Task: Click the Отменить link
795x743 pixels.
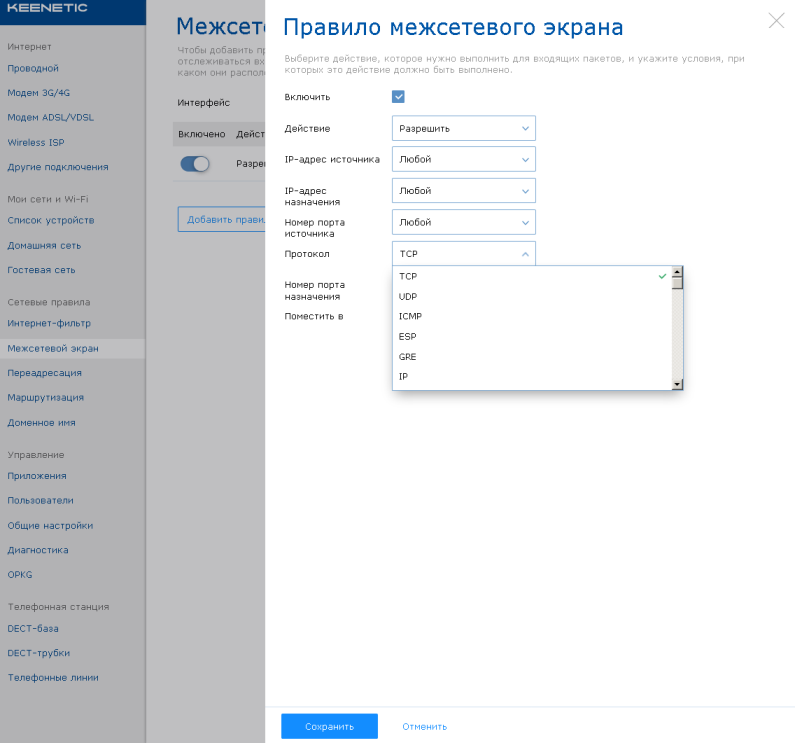Action: [424, 727]
